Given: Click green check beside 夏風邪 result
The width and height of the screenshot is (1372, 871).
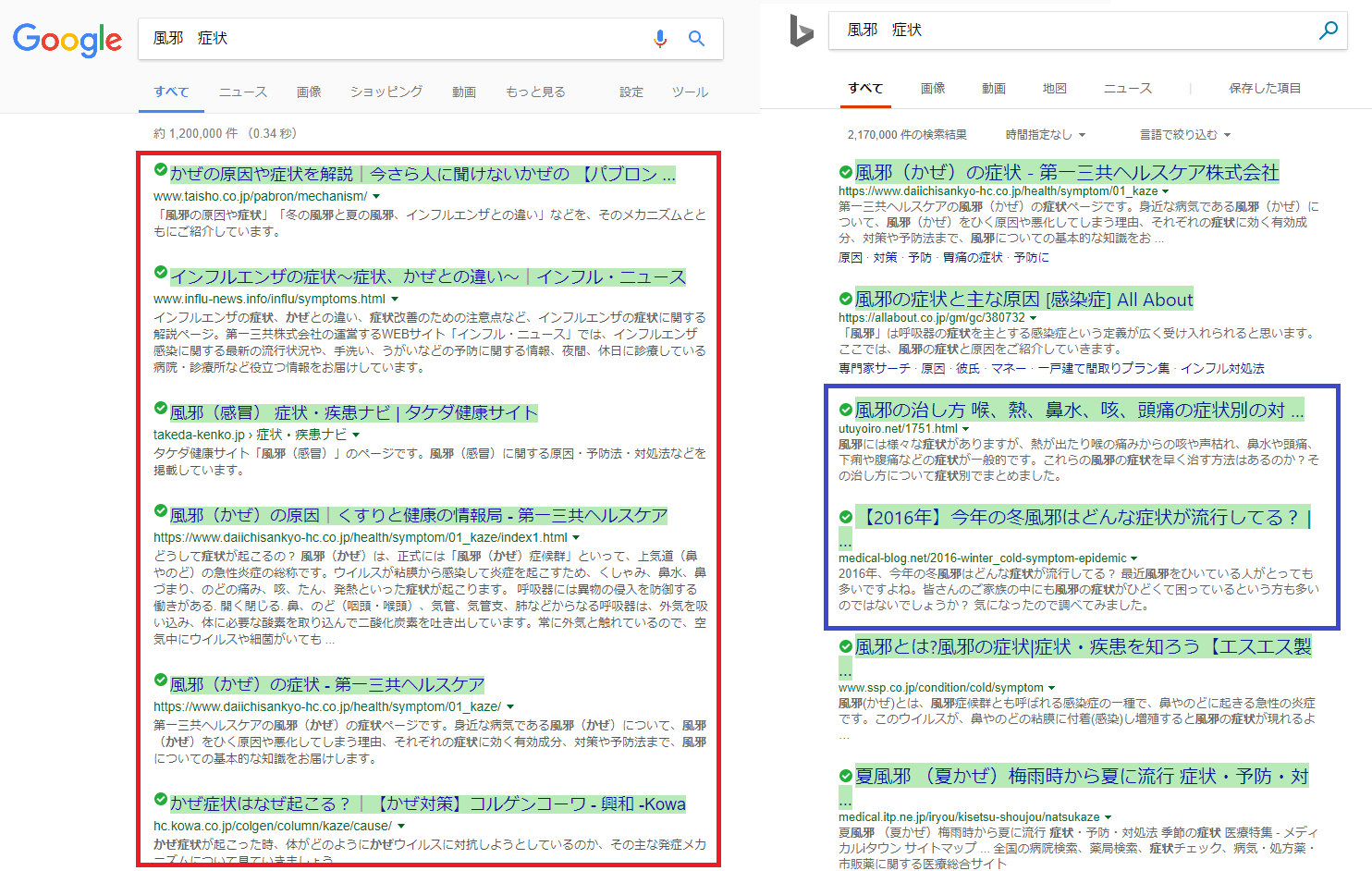Looking at the screenshot, I should [x=845, y=776].
